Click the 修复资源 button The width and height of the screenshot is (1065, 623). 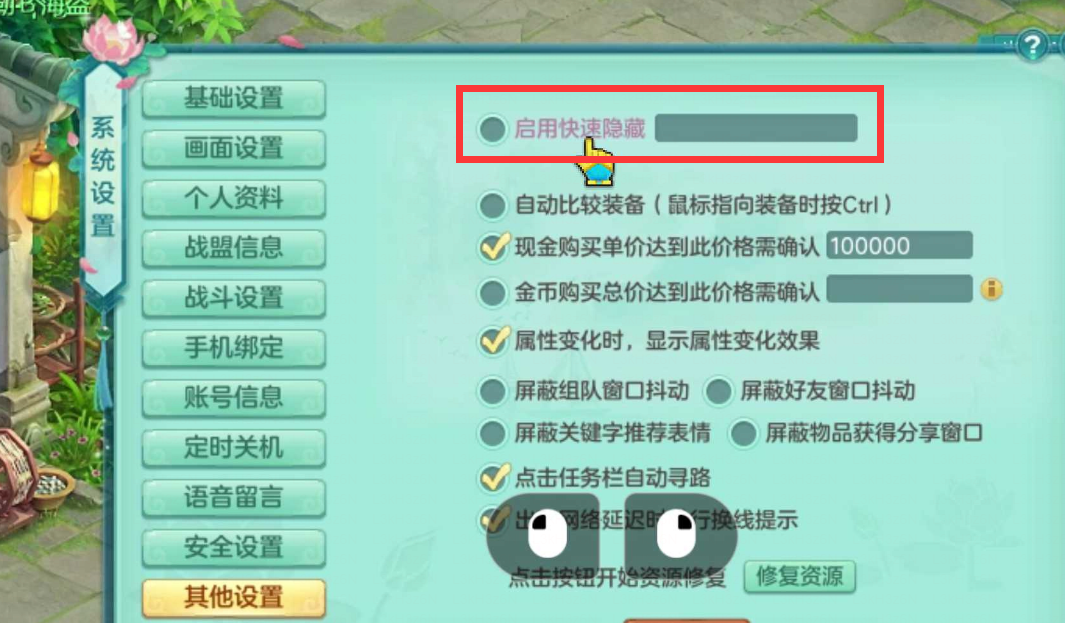(799, 577)
